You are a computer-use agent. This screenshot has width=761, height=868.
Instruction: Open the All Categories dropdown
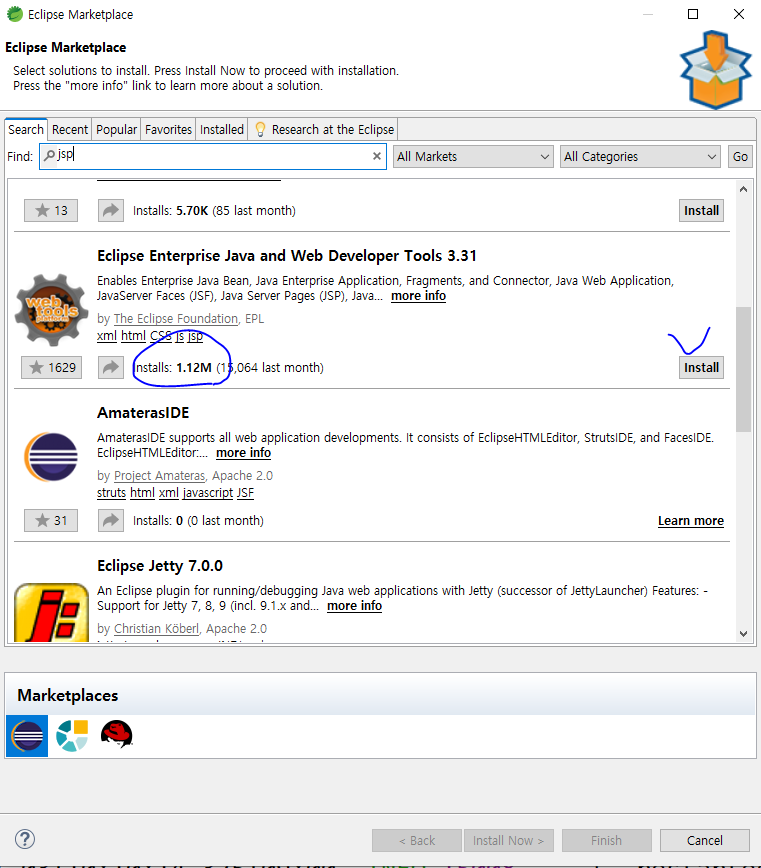pos(640,157)
